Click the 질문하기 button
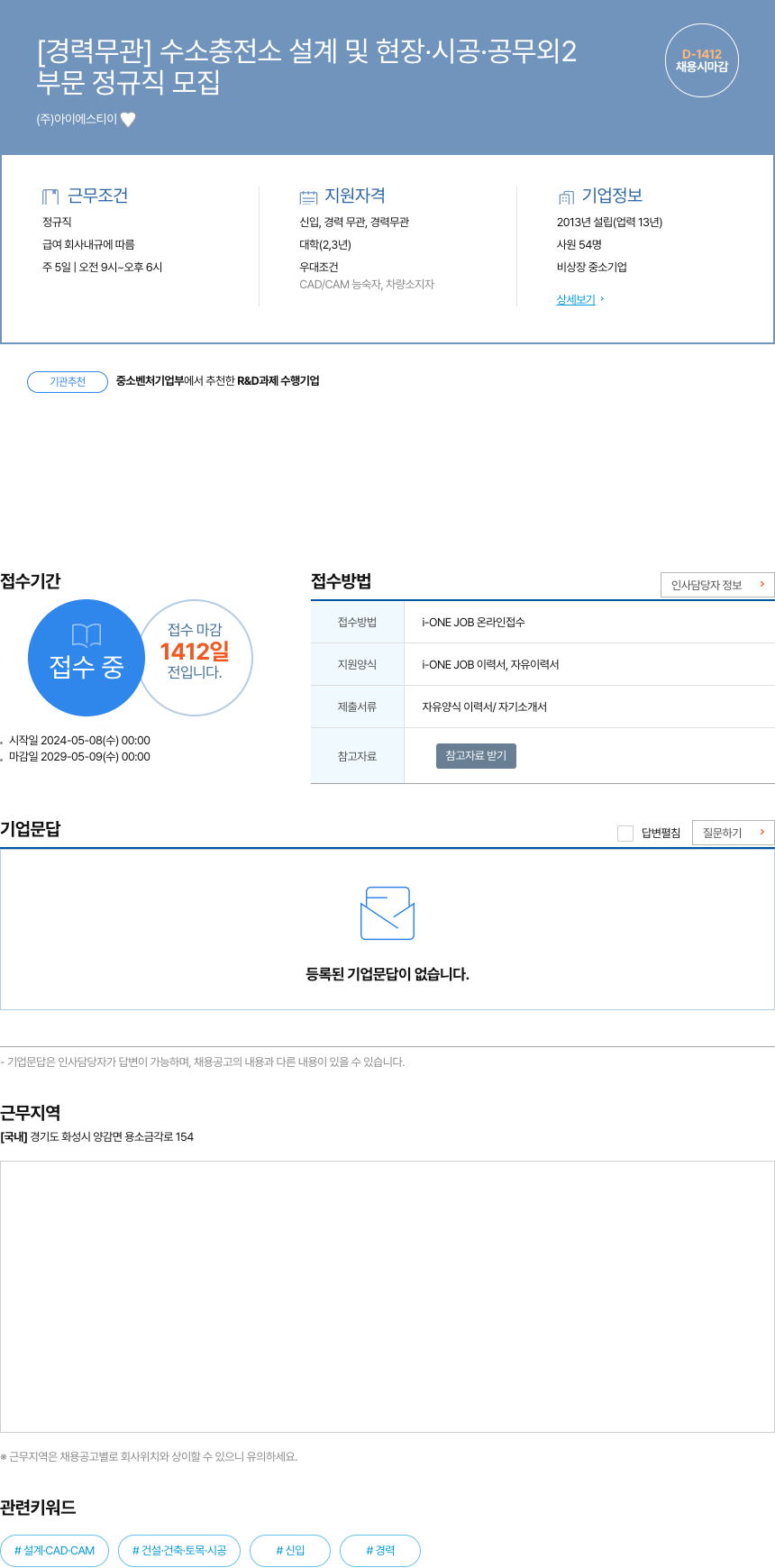The image size is (775, 1568). point(734,833)
